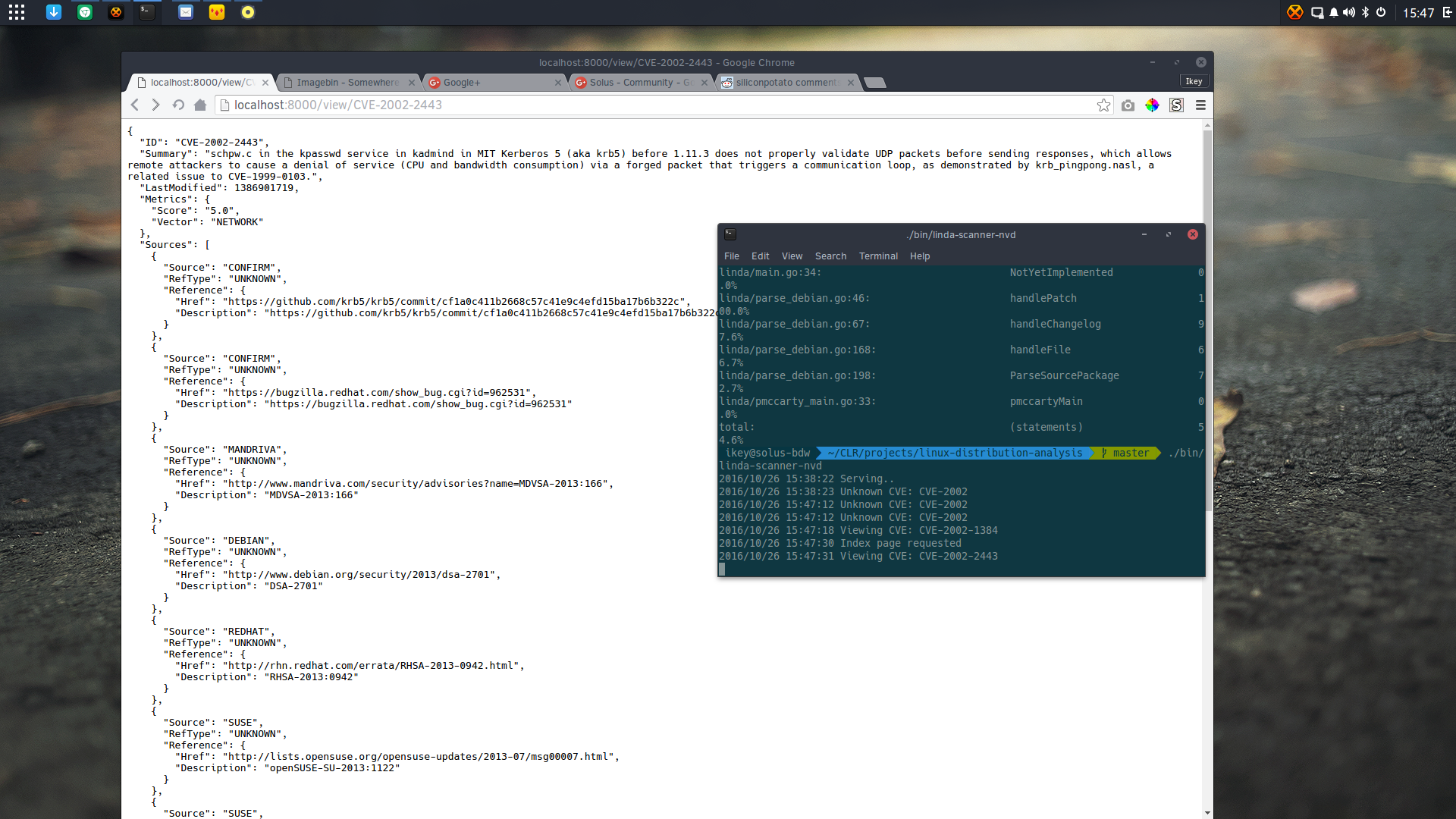
Task: Open the mail envelope app
Action: pyautogui.click(x=186, y=12)
